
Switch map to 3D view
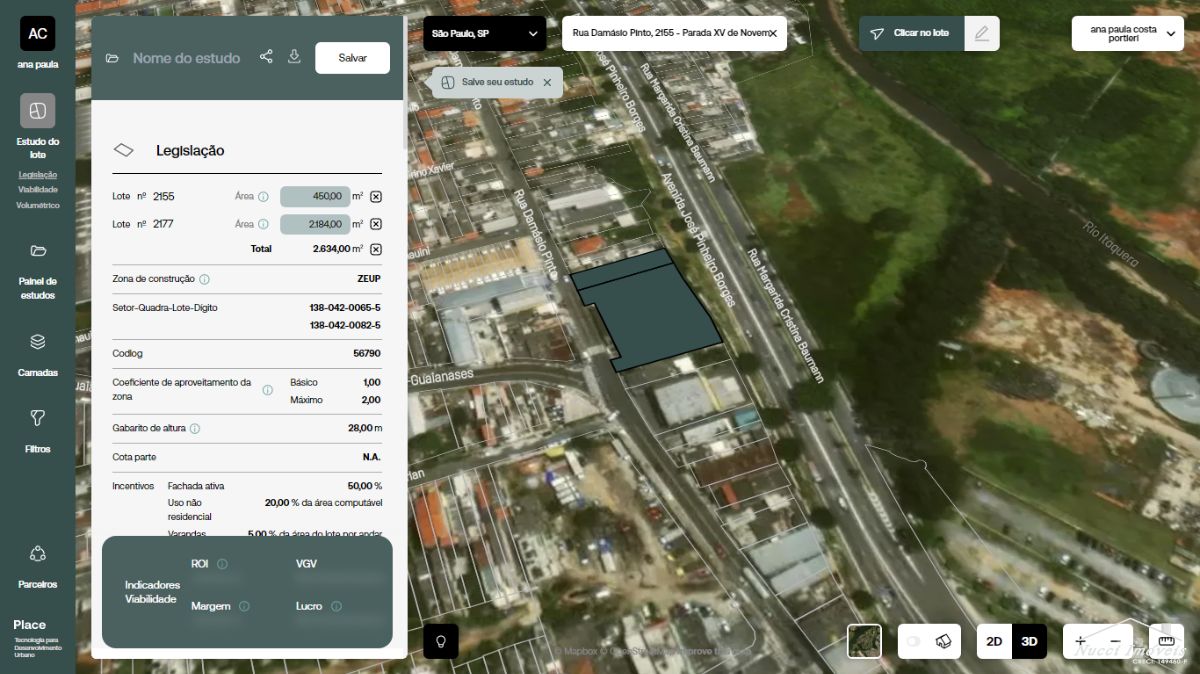[x=1029, y=641]
